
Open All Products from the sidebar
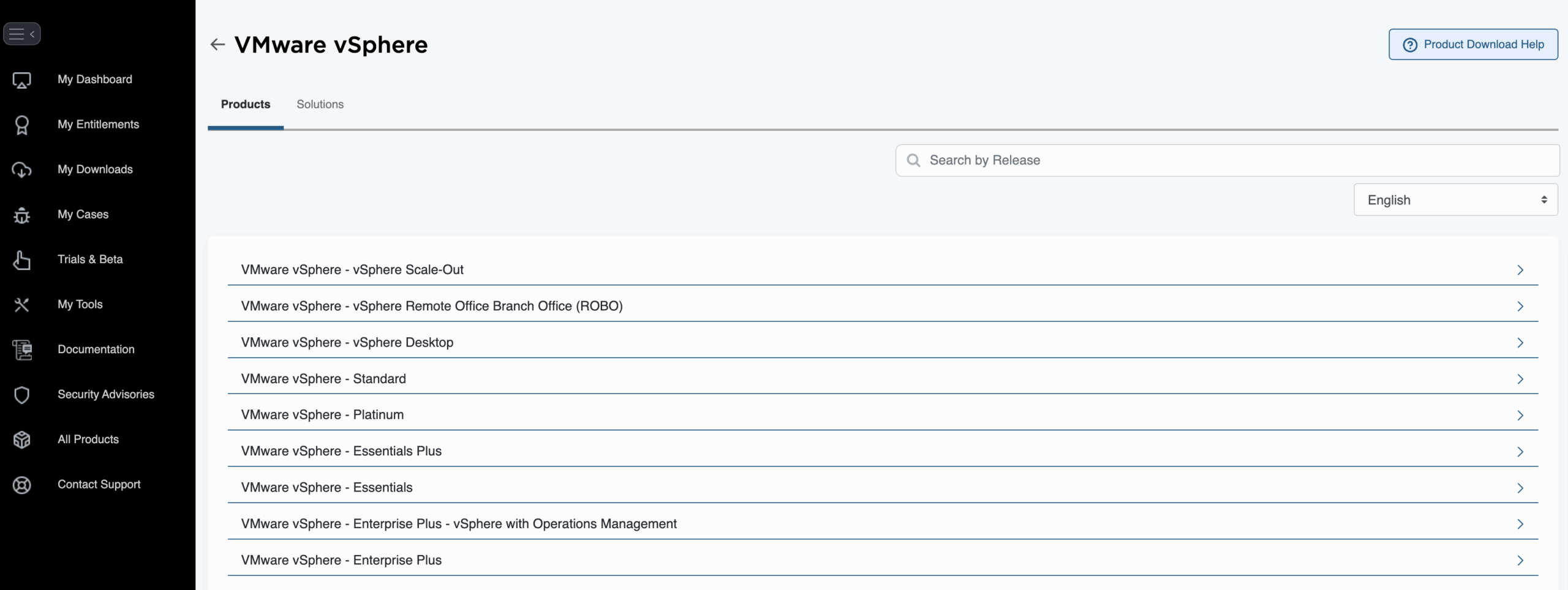[x=88, y=439]
